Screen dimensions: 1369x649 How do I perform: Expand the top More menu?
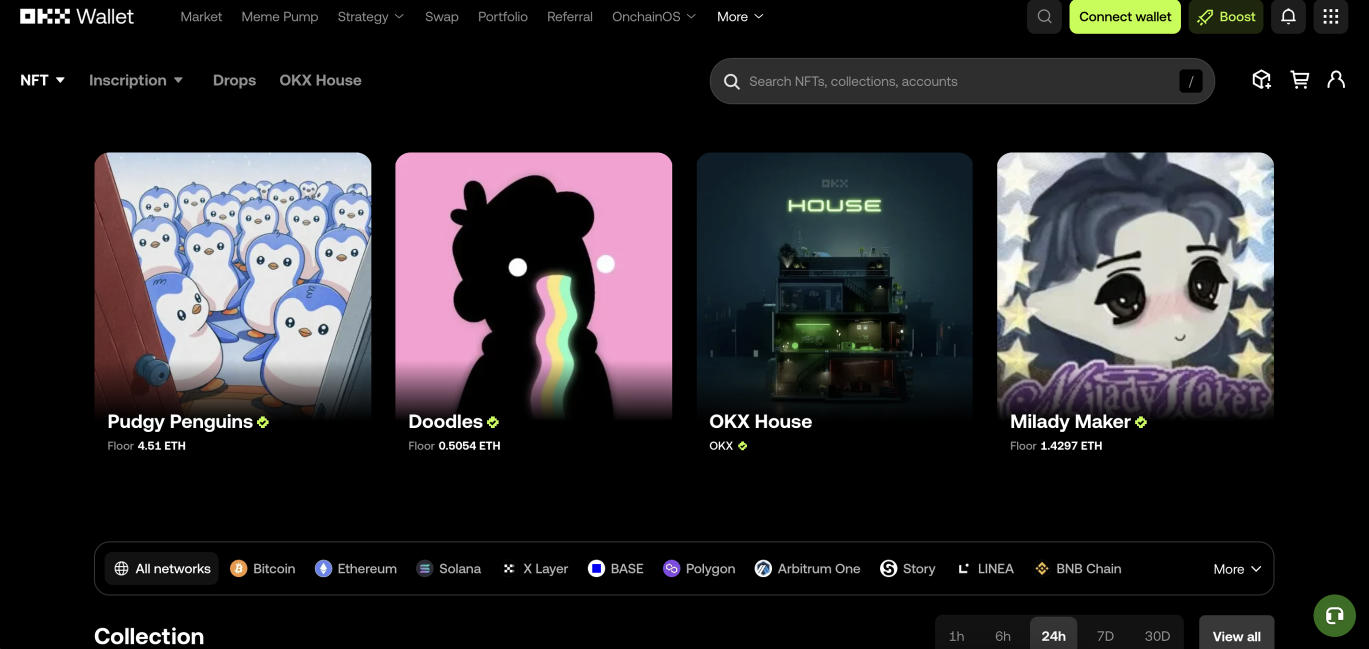point(740,17)
